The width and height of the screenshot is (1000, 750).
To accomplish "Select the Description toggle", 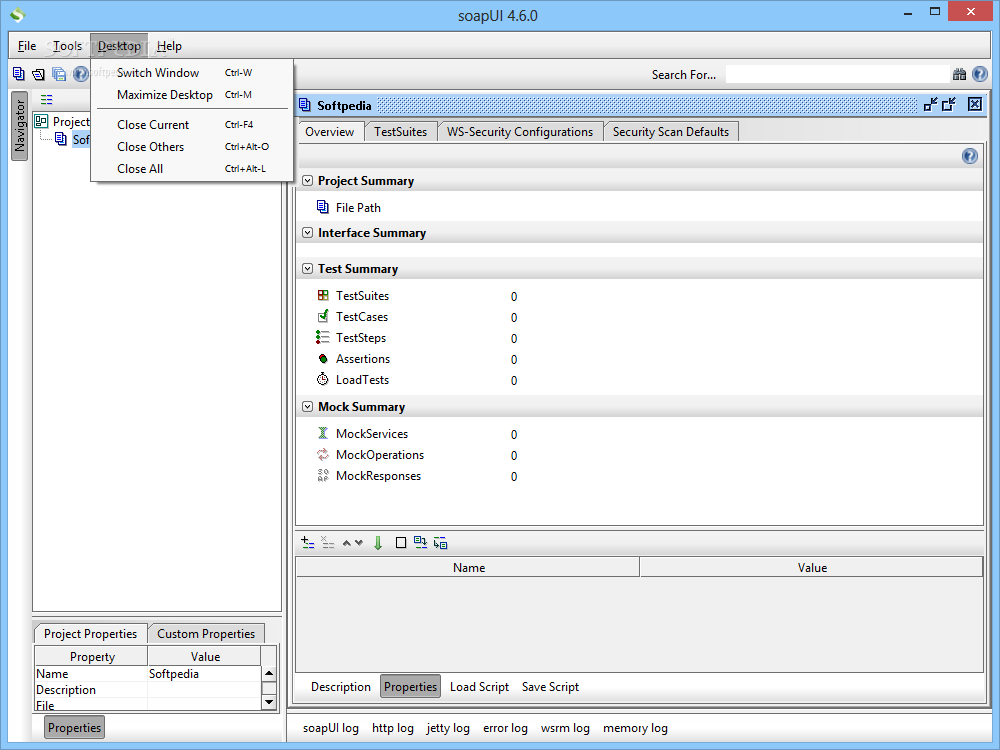I will [x=341, y=686].
